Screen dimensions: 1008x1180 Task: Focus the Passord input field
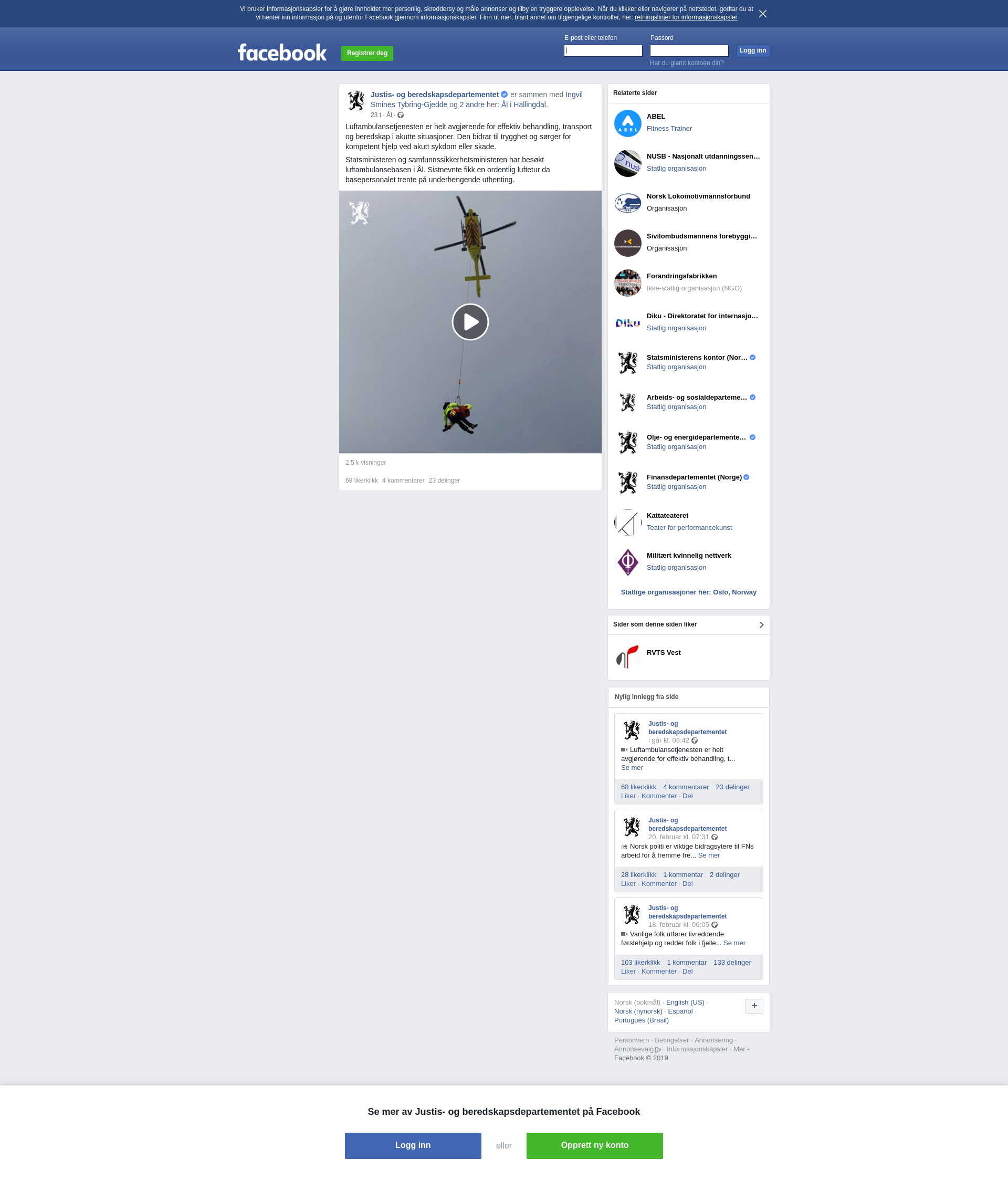pyautogui.click(x=689, y=51)
